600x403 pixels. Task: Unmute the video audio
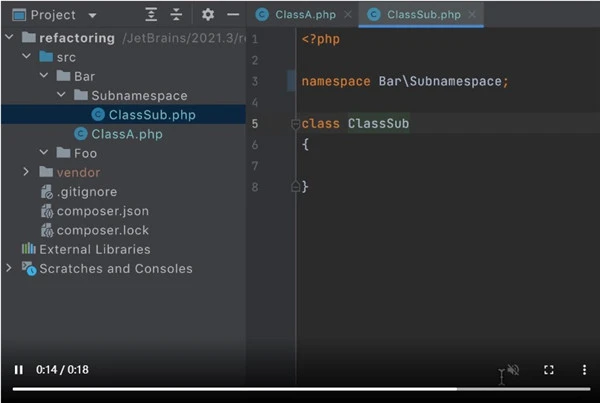pos(514,370)
